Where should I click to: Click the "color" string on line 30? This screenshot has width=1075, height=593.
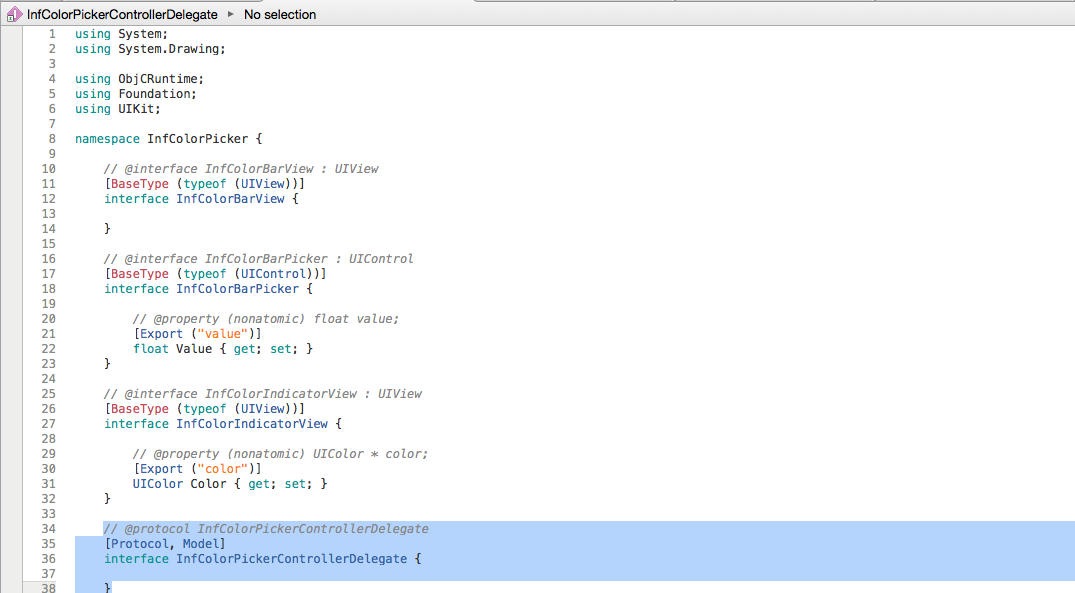[223, 469]
